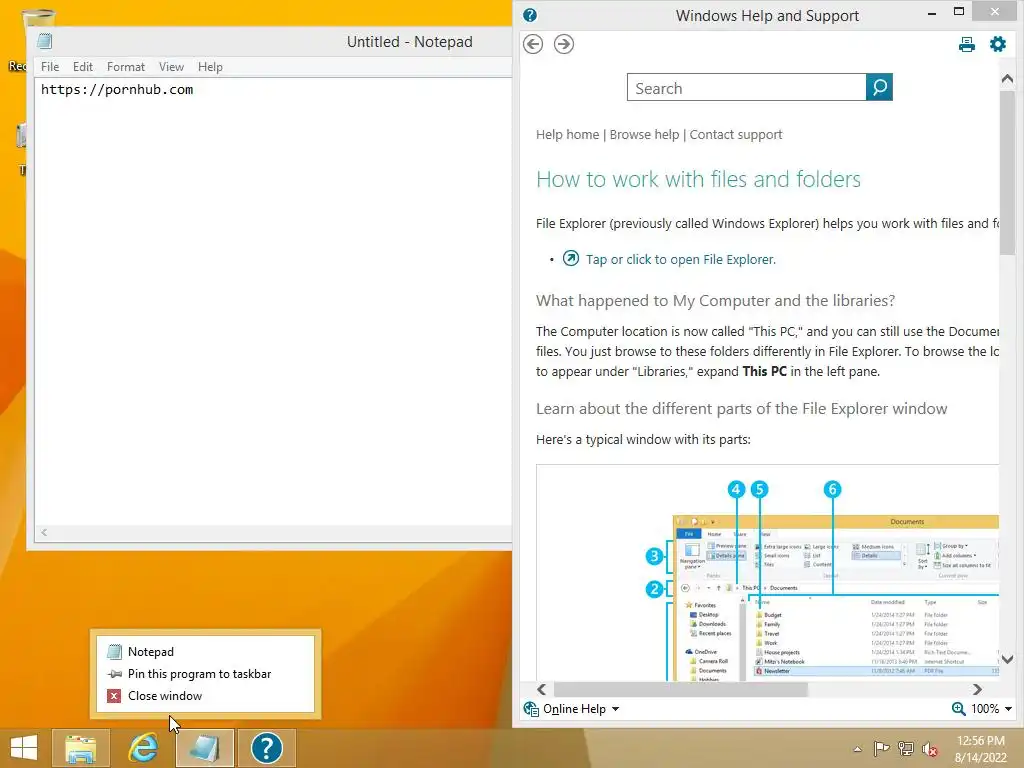Open Help and Support settings via the gear icon
Screen dimensions: 1024x768
[998, 44]
